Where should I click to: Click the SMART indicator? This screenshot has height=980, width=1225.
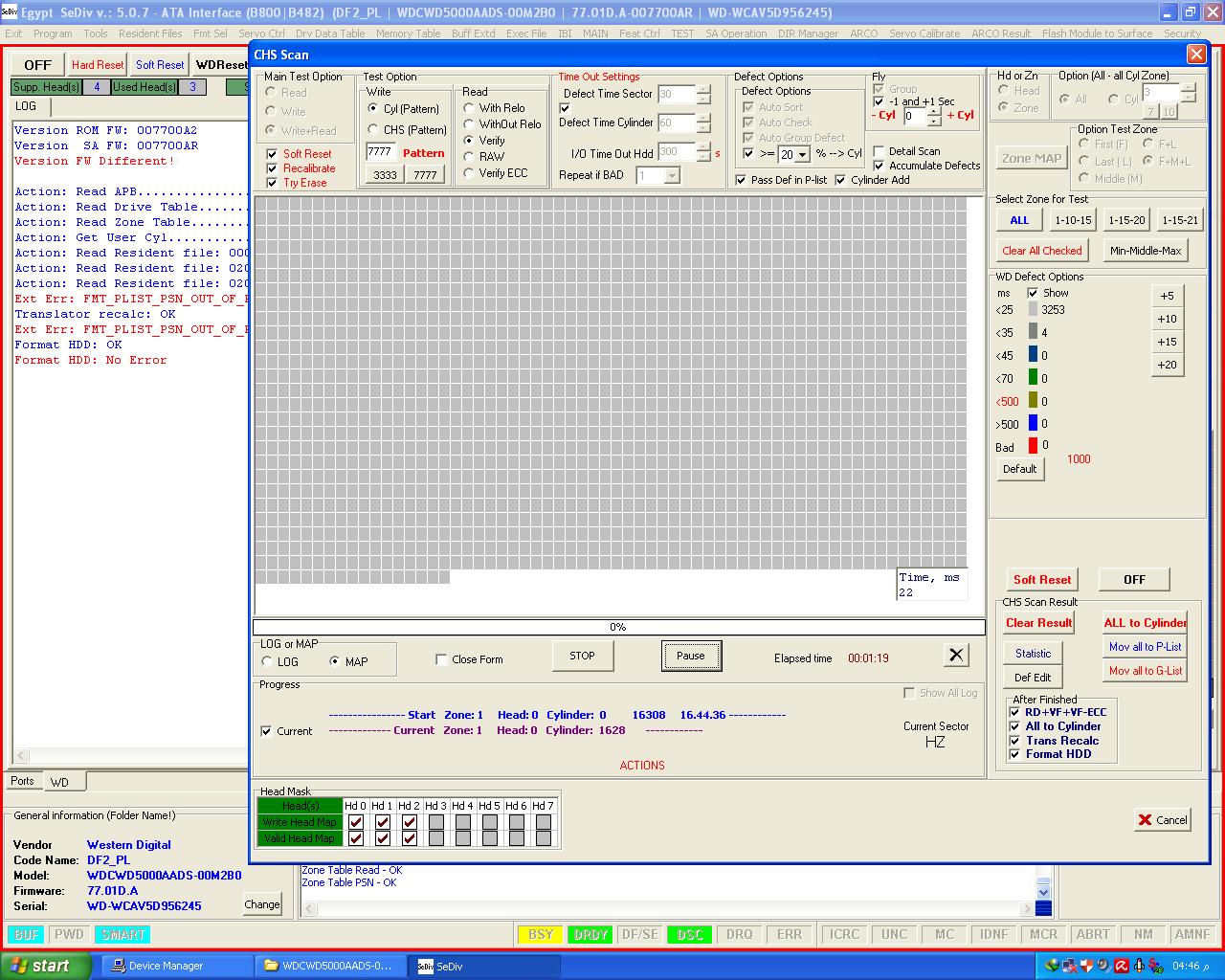[122, 934]
